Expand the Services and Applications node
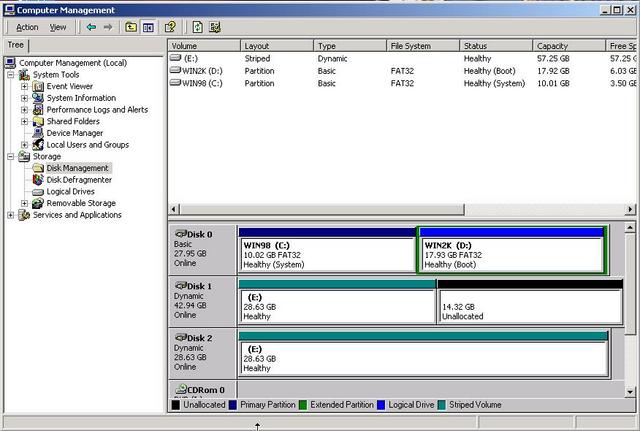 click(11, 215)
